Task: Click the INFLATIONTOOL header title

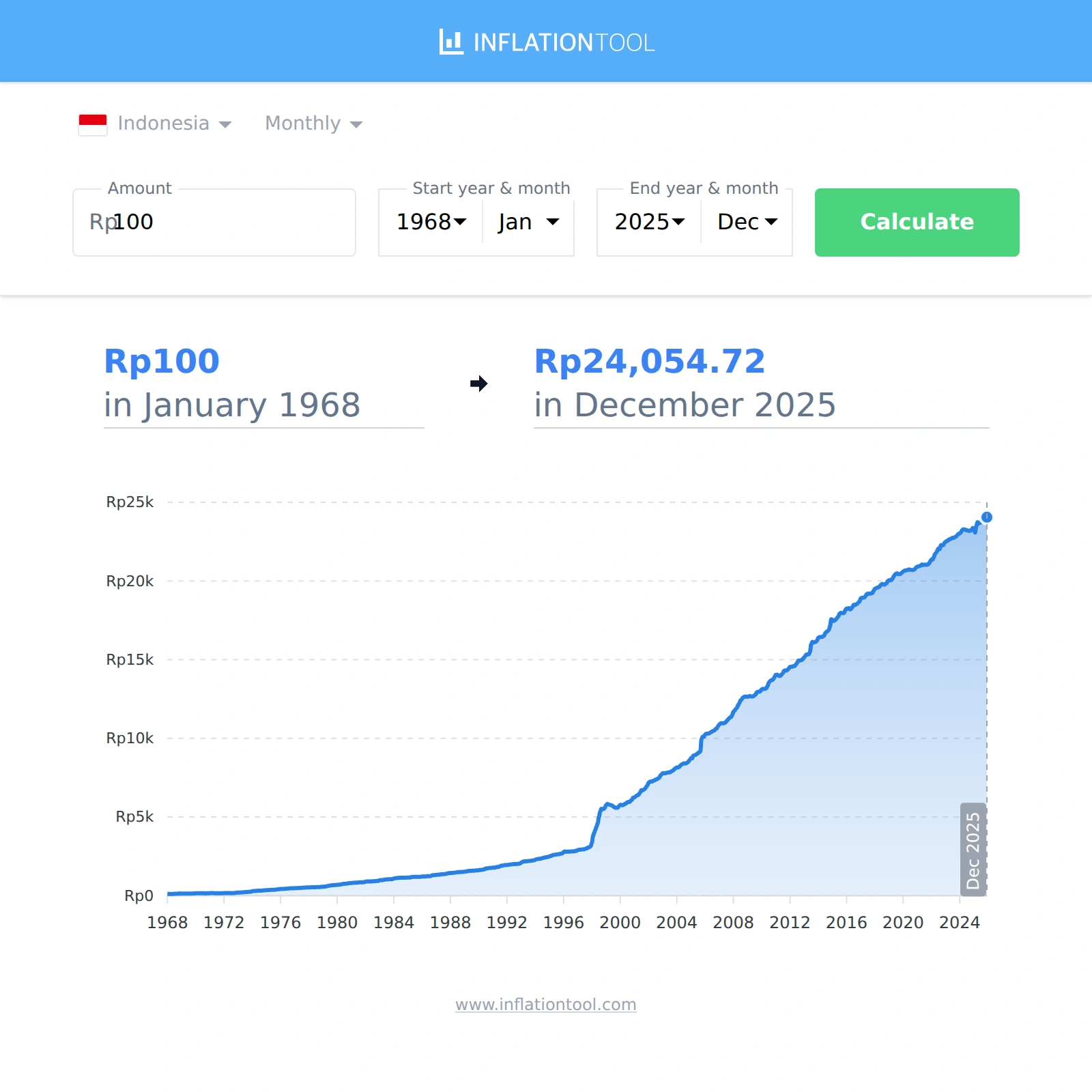Action: coord(564,43)
